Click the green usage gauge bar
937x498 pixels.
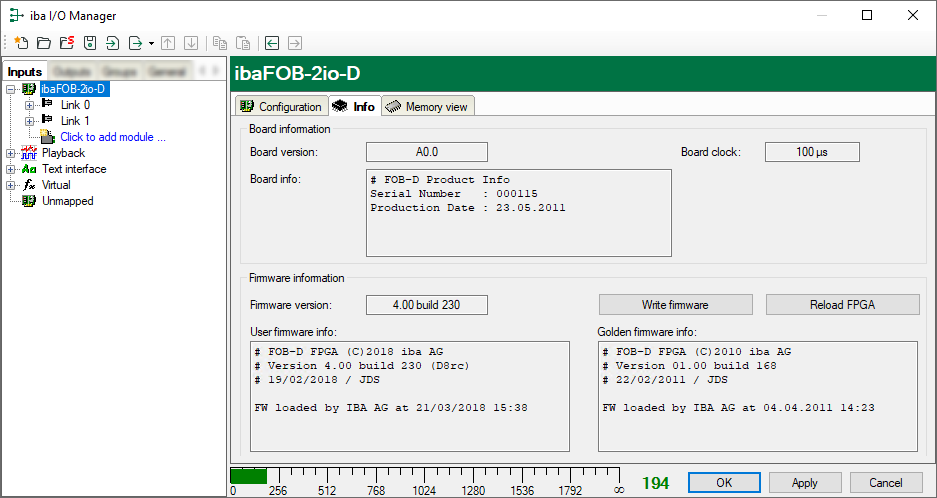coord(248,476)
